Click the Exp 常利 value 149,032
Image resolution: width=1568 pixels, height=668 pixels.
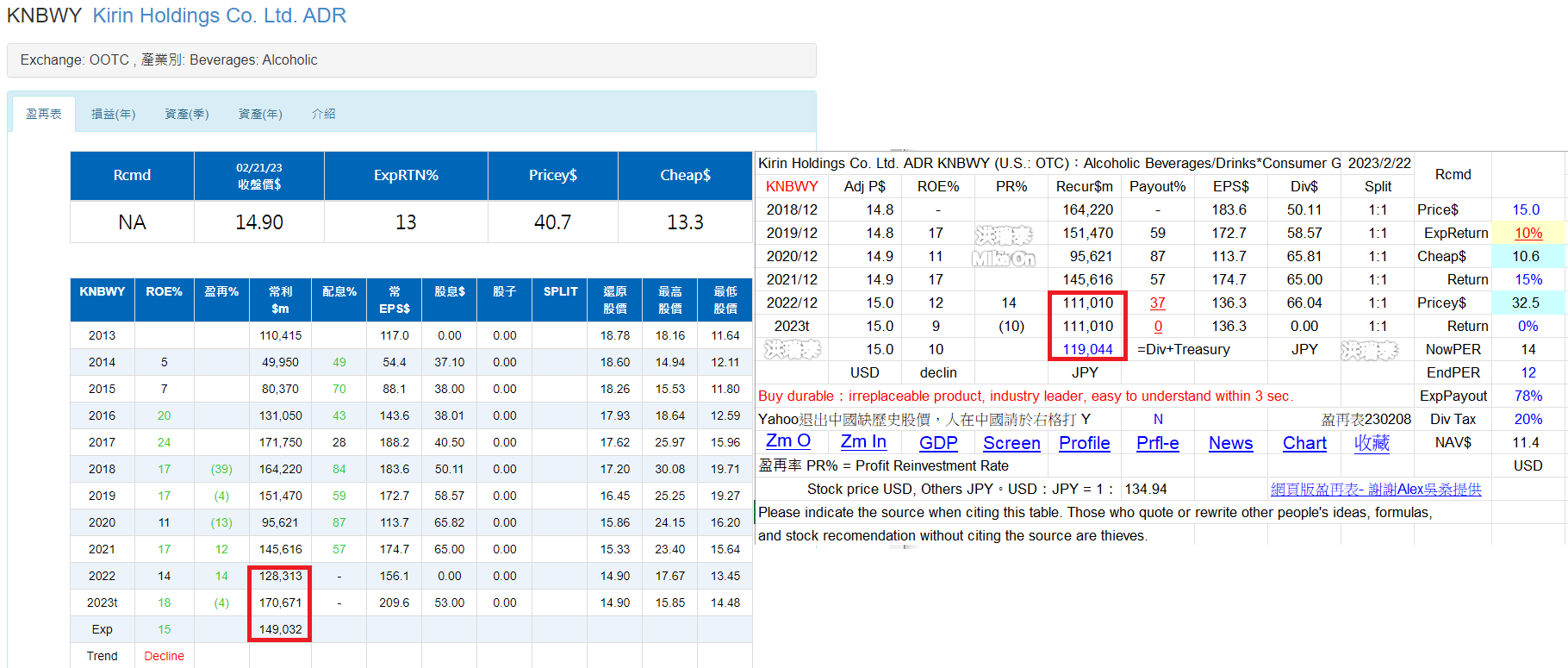pos(280,629)
